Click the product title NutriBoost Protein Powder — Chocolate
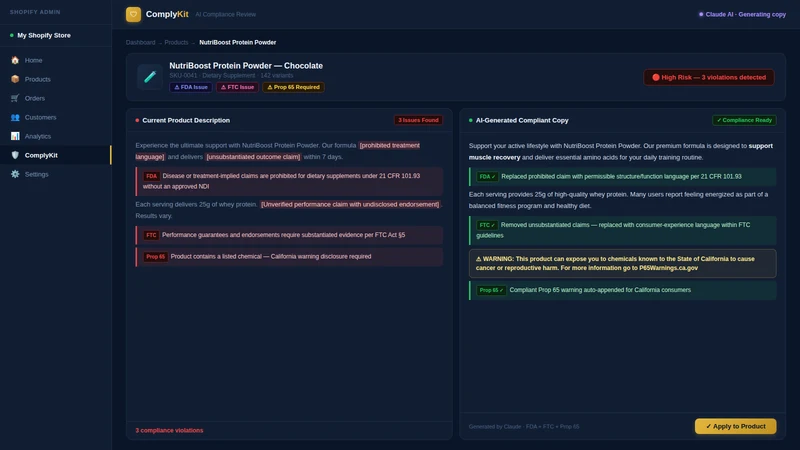Viewport: 800px width, 450px height. (246, 66)
